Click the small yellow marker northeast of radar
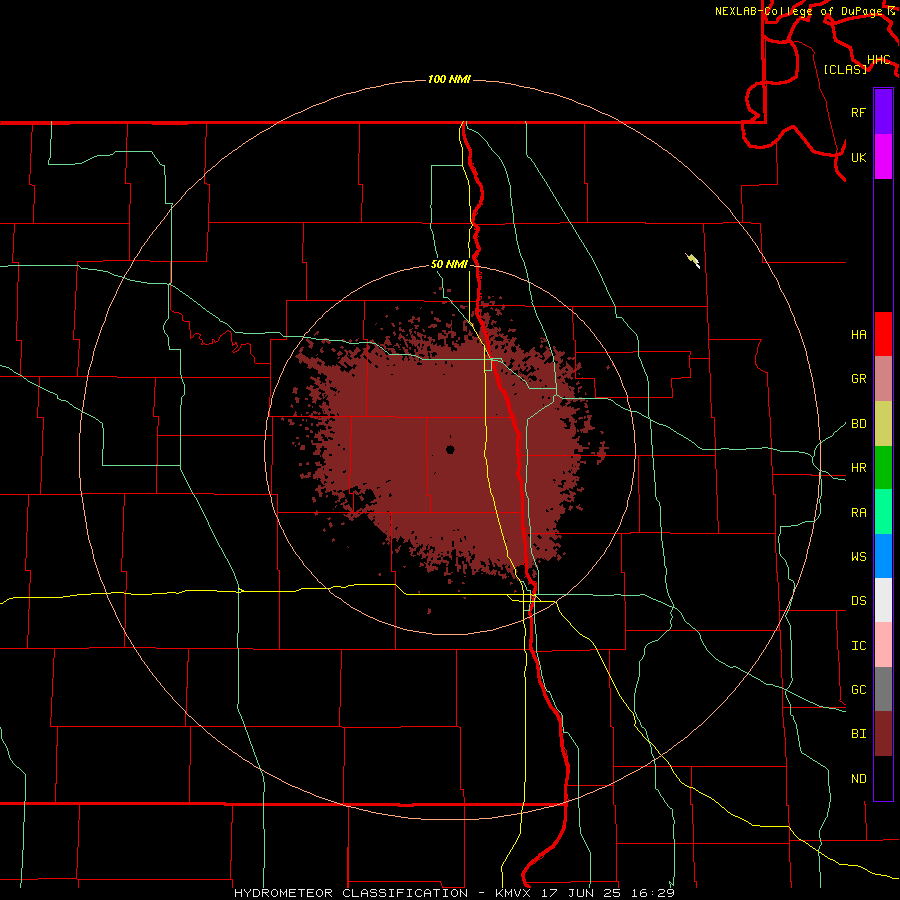 693,261
